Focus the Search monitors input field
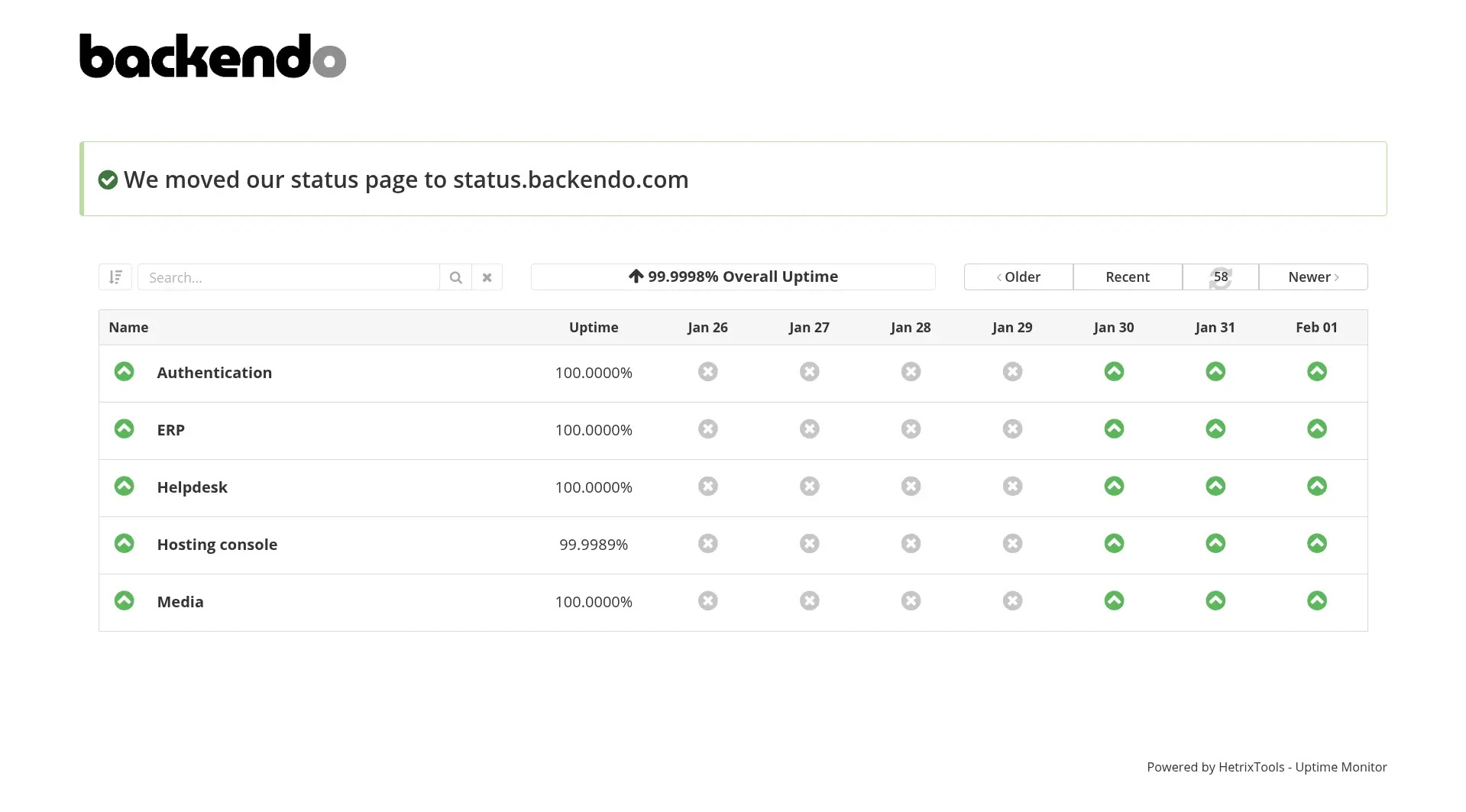 [x=289, y=277]
